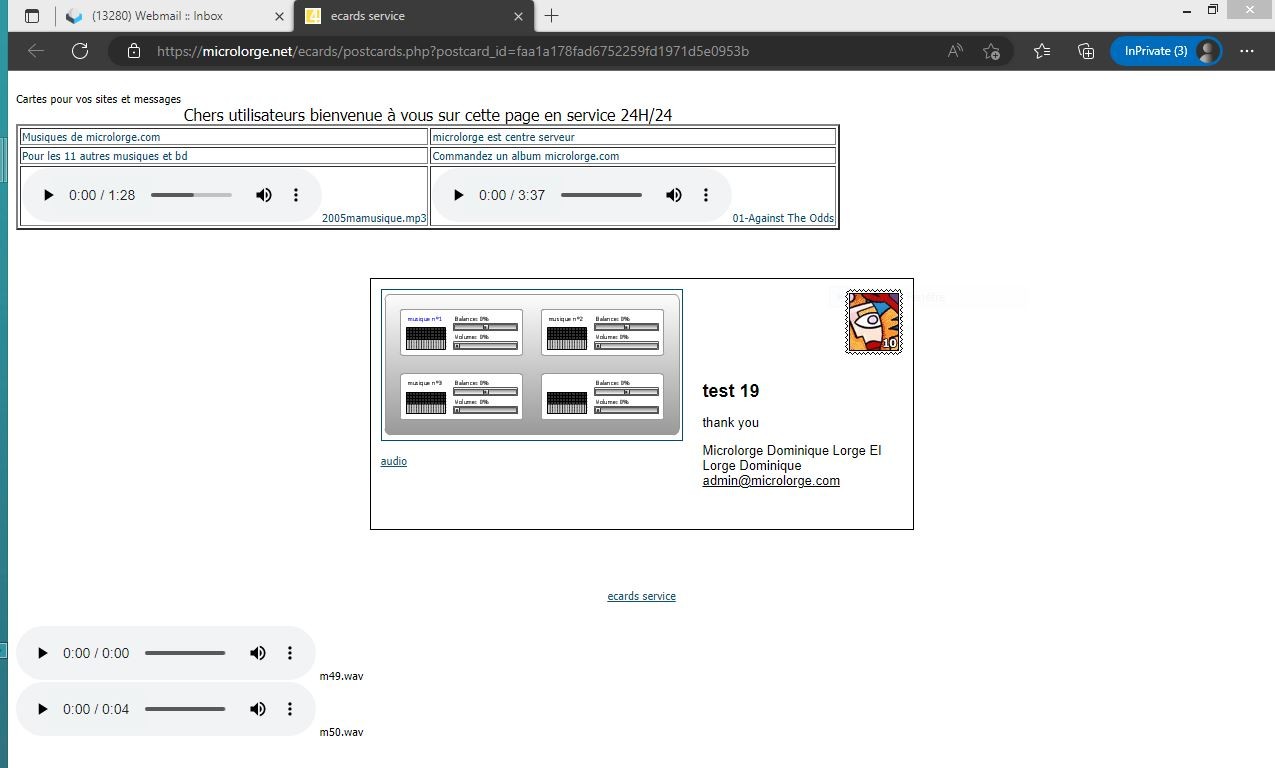Mute the Against The Odds player
Viewport: 1275px width, 768px height.
(x=674, y=195)
